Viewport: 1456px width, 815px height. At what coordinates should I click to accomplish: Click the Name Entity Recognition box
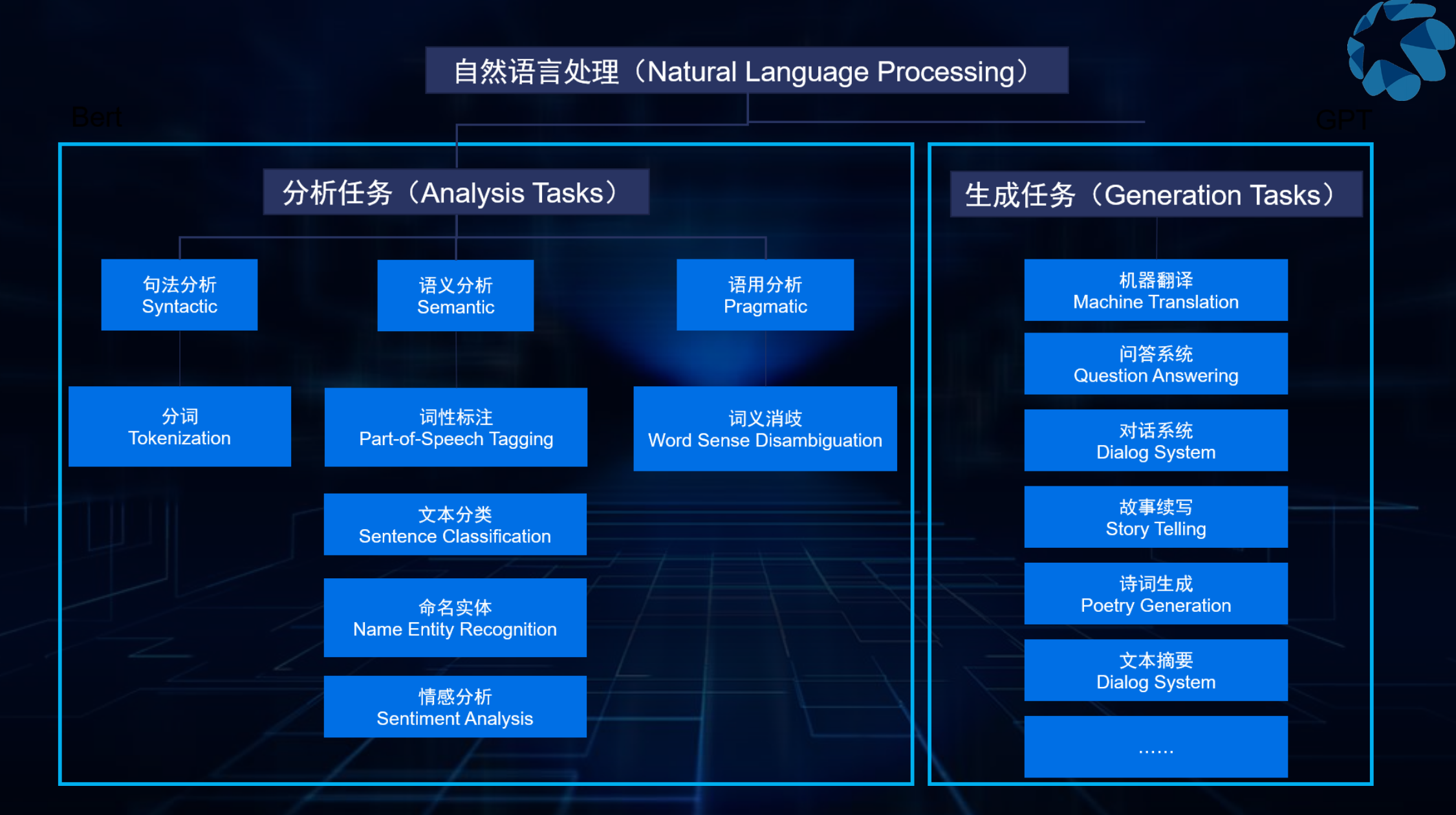click(455, 618)
